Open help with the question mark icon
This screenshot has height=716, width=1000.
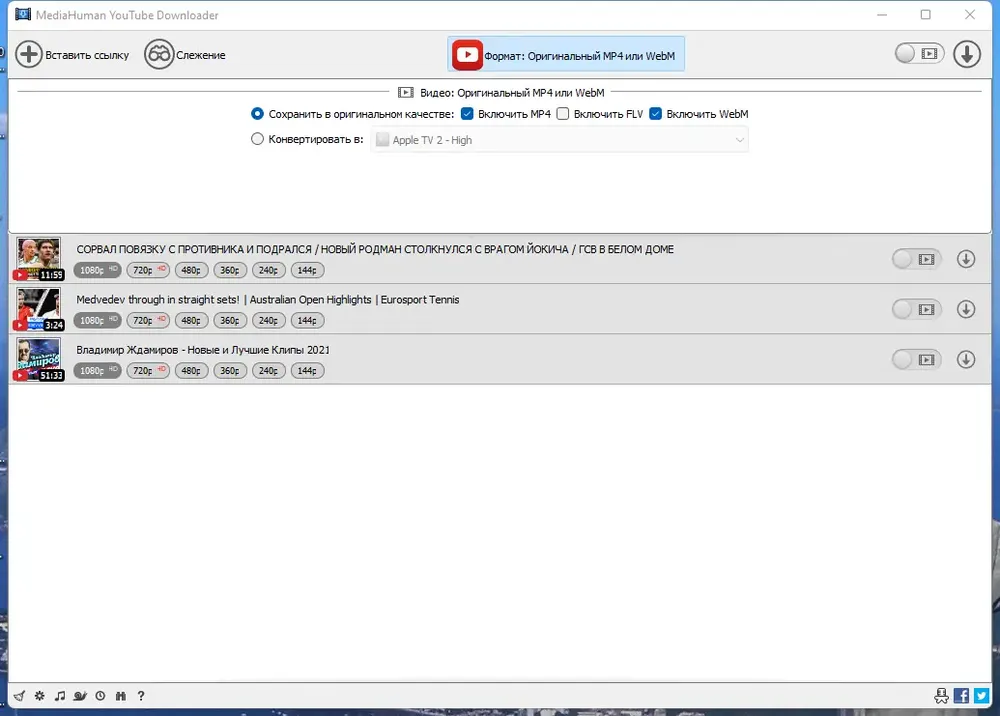click(141, 696)
